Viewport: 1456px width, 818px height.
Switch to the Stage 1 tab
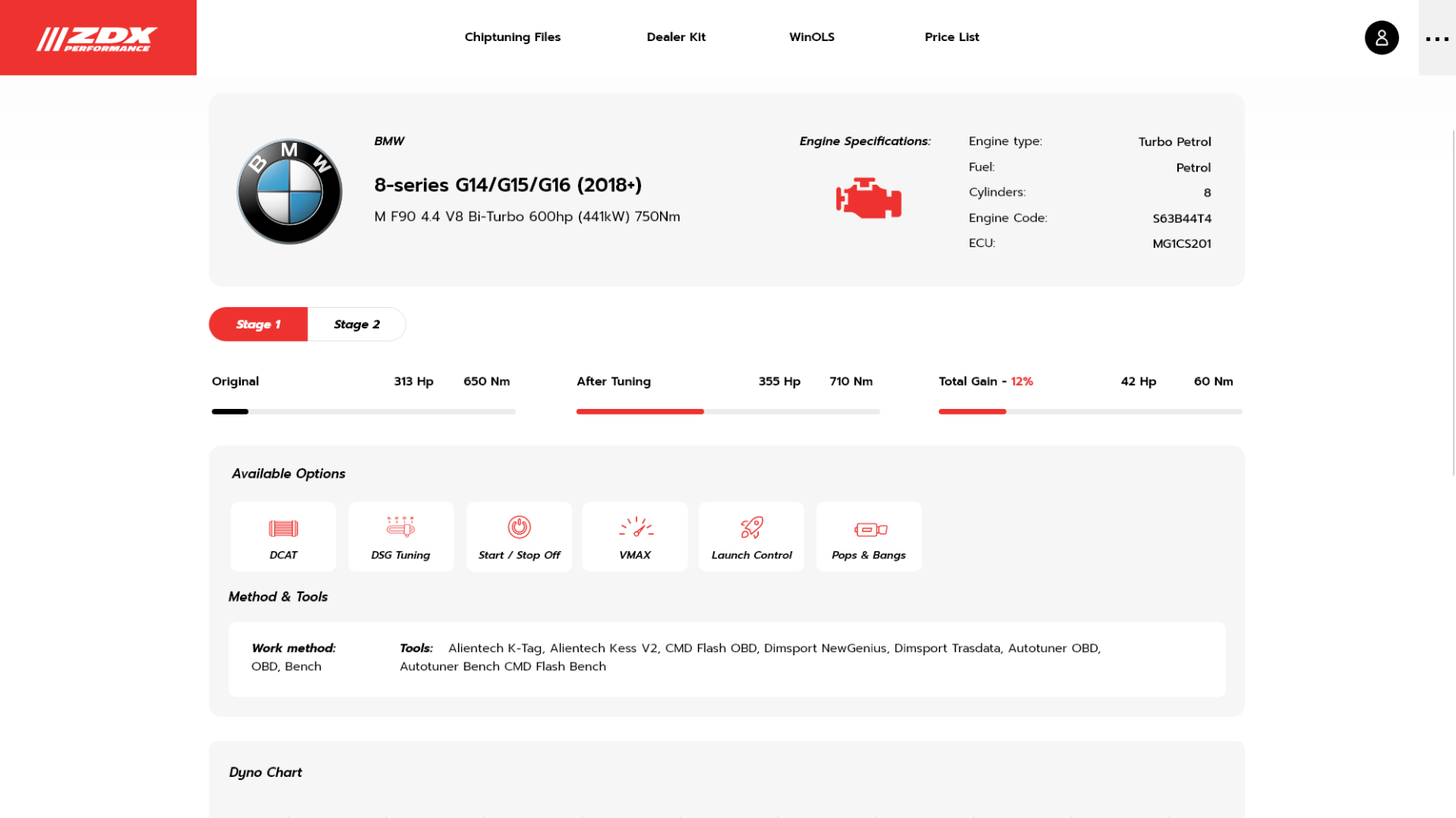(x=258, y=325)
